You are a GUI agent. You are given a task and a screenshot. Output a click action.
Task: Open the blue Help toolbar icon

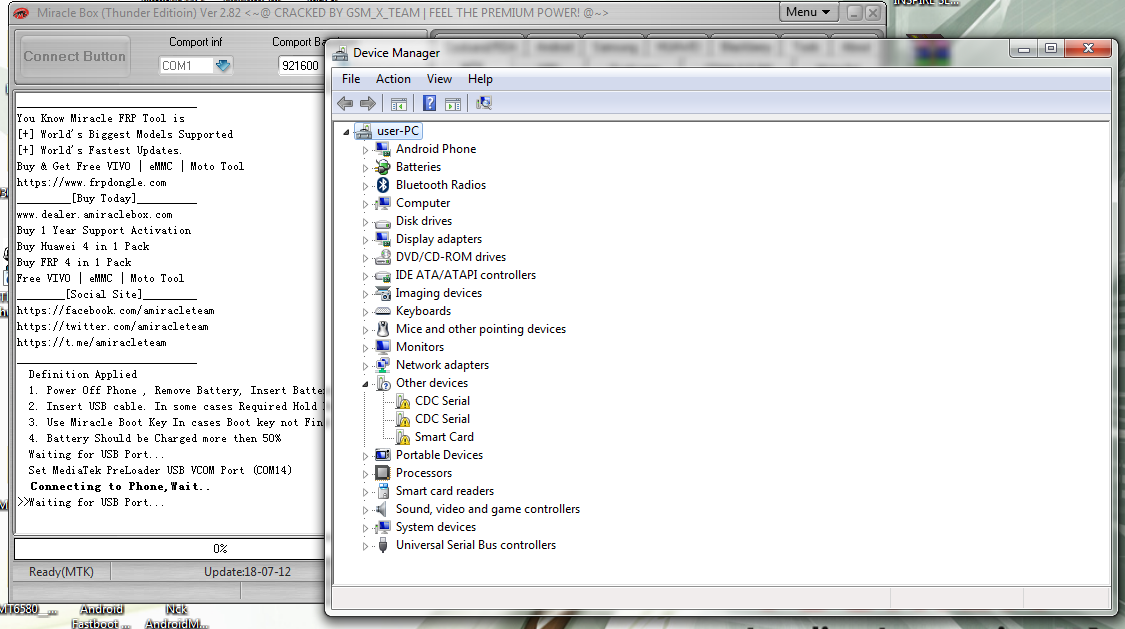point(429,104)
